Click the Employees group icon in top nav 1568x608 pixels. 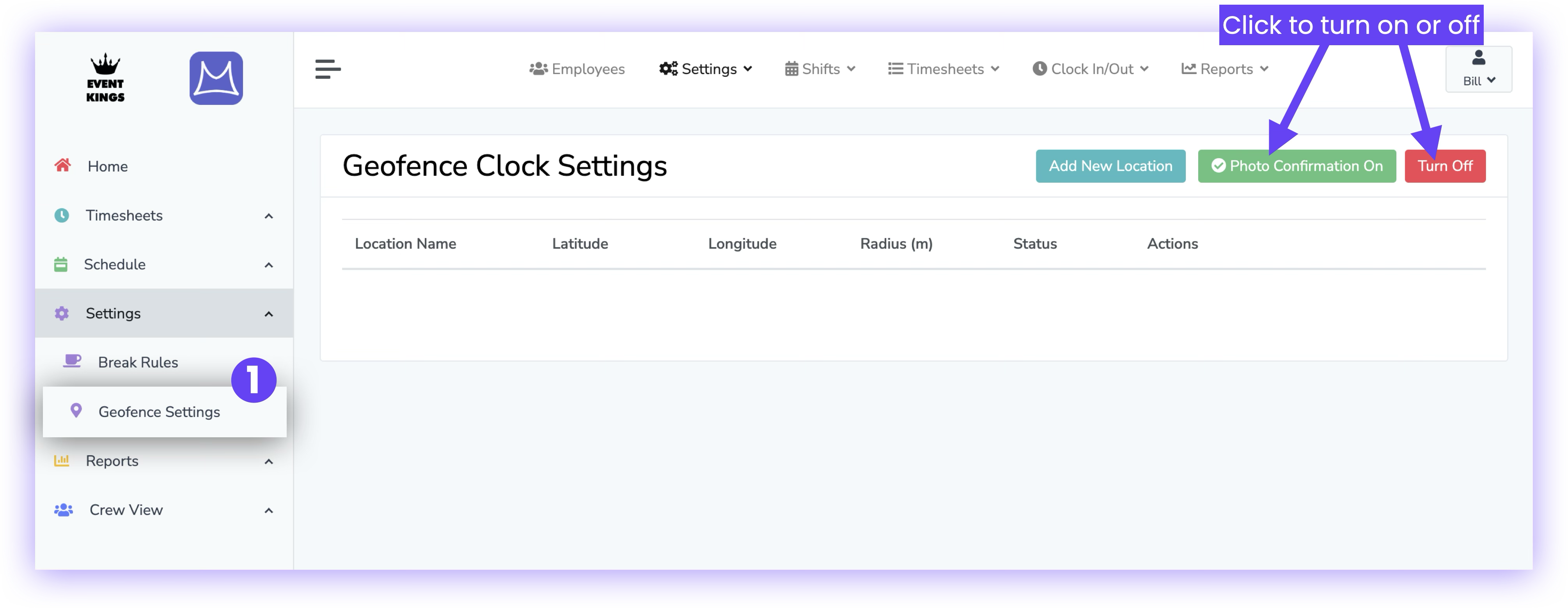(x=539, y=69)
